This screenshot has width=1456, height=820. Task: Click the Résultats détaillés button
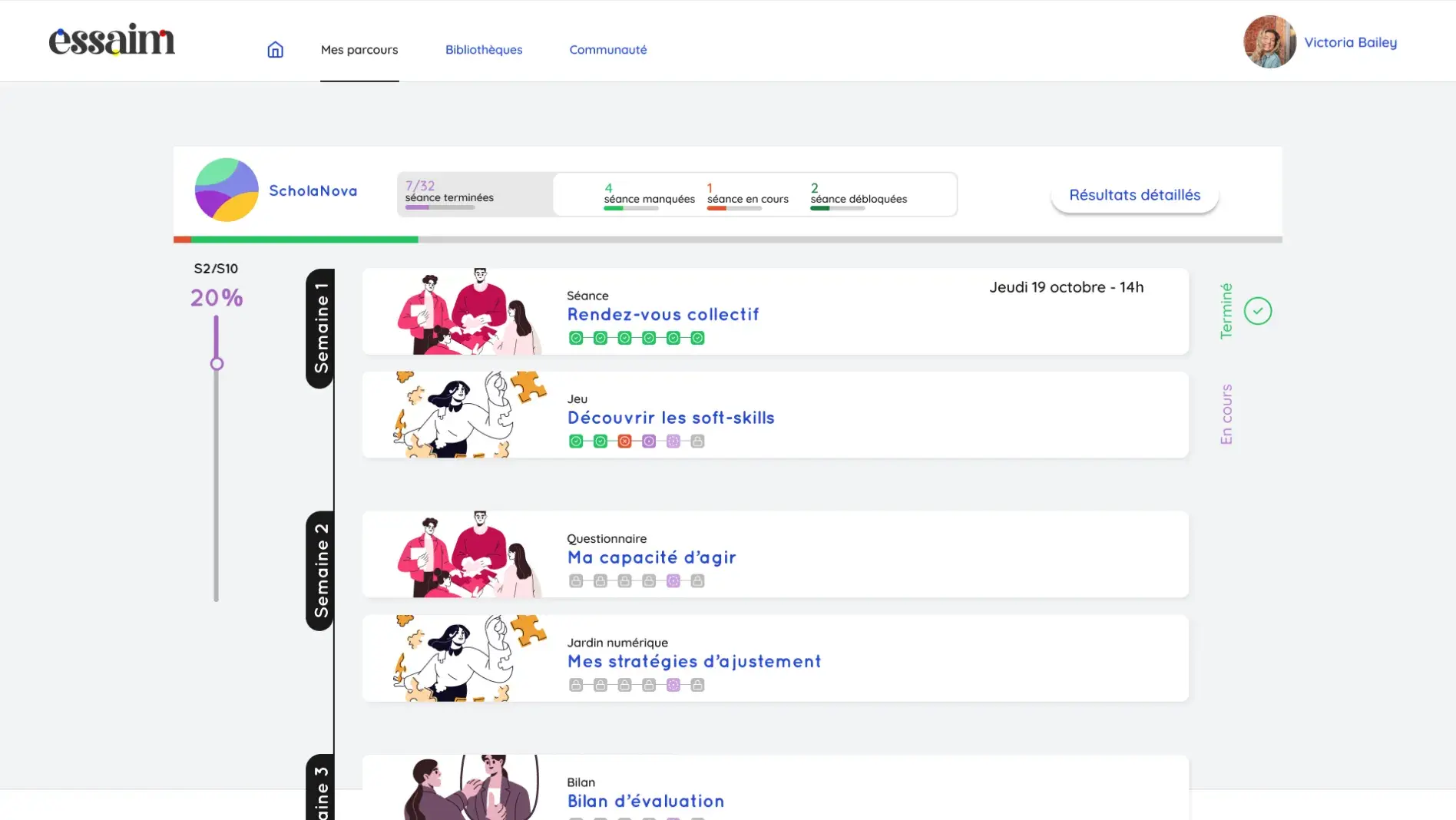click(1134, 195)
